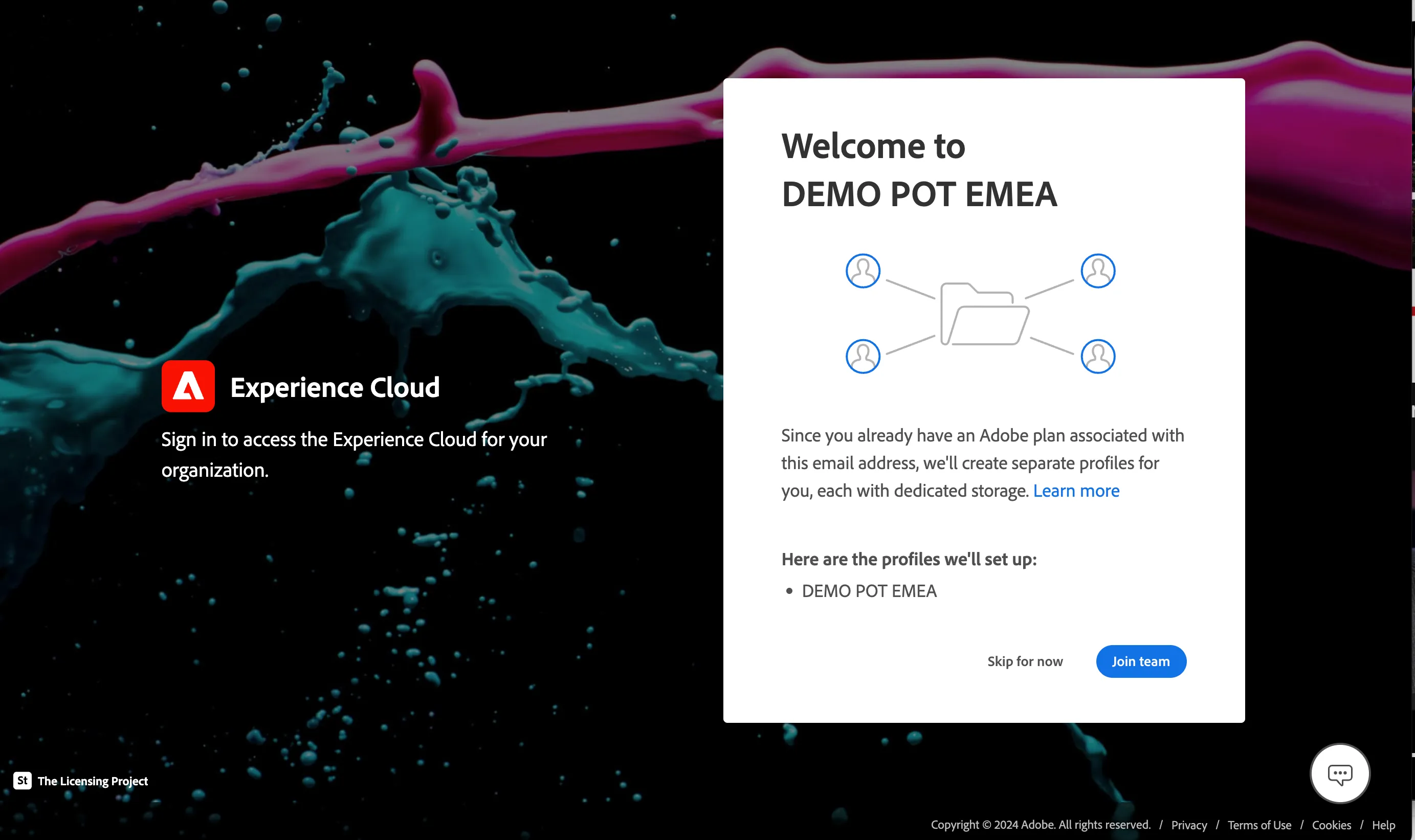
Task: Open the chat support bubble icon
Action: [1340, 774]
